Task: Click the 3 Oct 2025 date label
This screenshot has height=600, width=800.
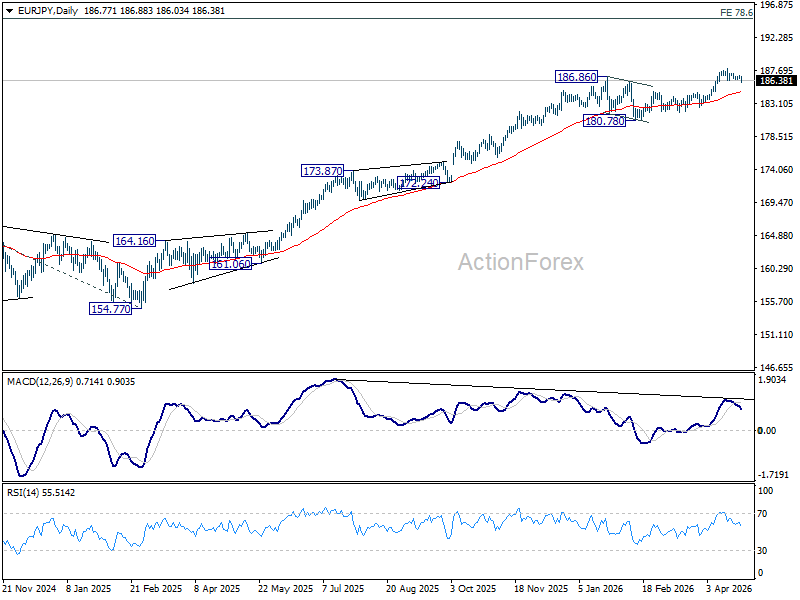Action: coord(473,588)
